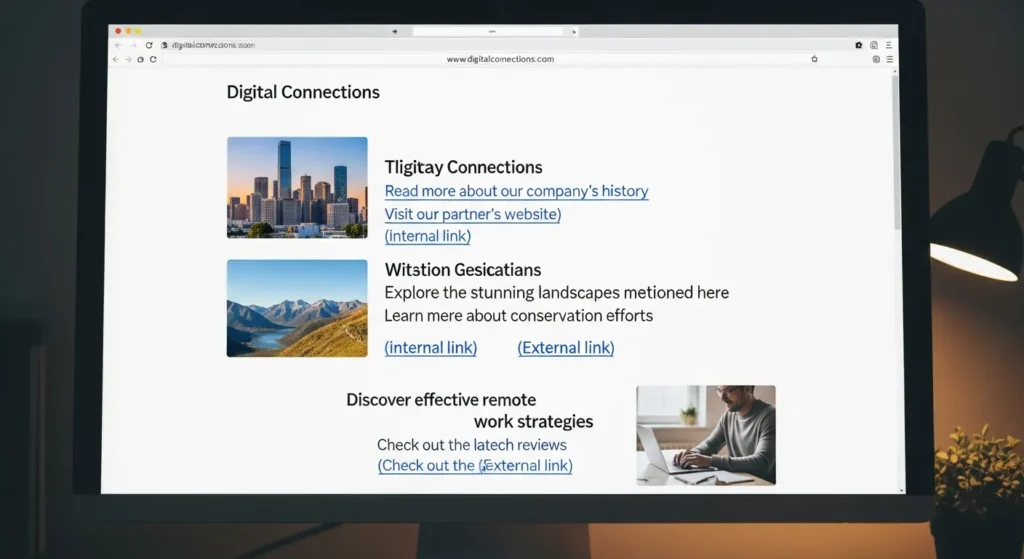Image resolution: width=1024 pixels, height=559 pixels.
Task: Bookmark the page with the star icon
Action: point(814,59)
